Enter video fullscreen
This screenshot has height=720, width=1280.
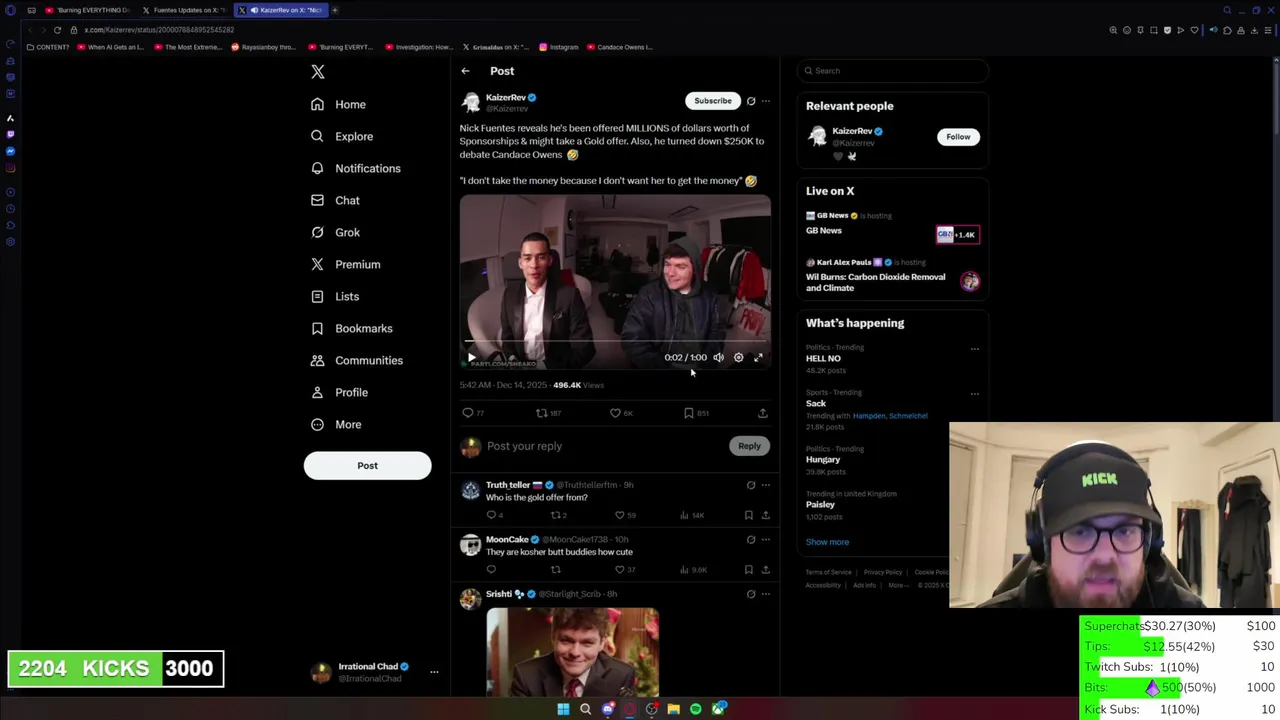(758, 357)
